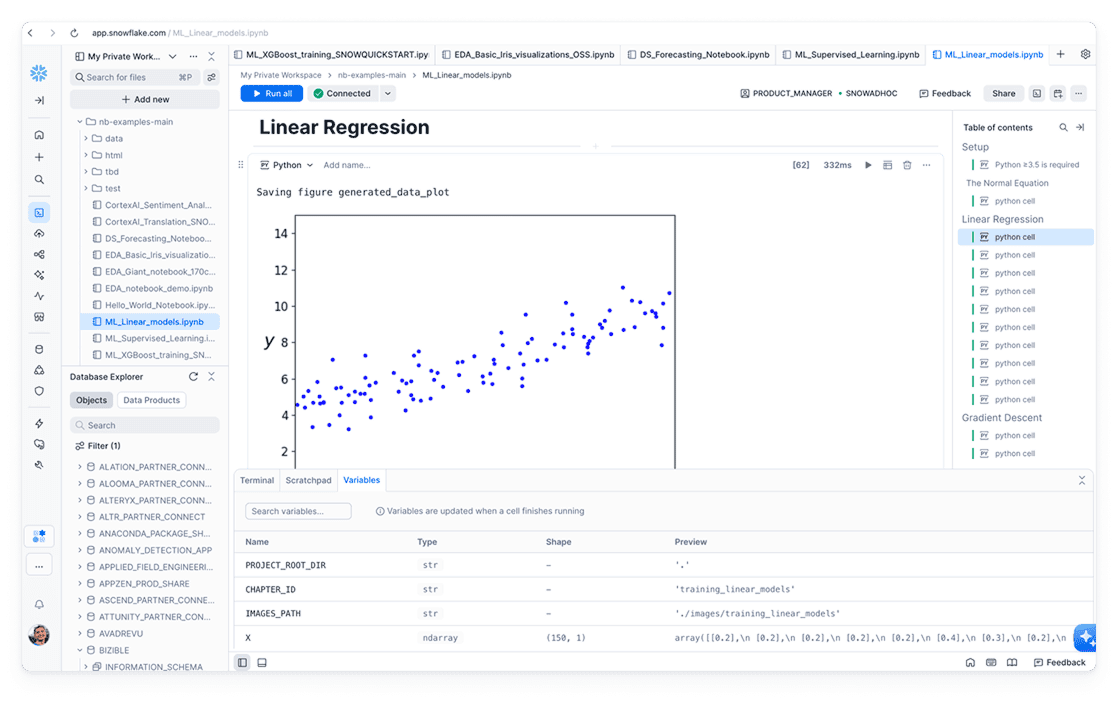Search within the Table of contents

pos(1063,128)
